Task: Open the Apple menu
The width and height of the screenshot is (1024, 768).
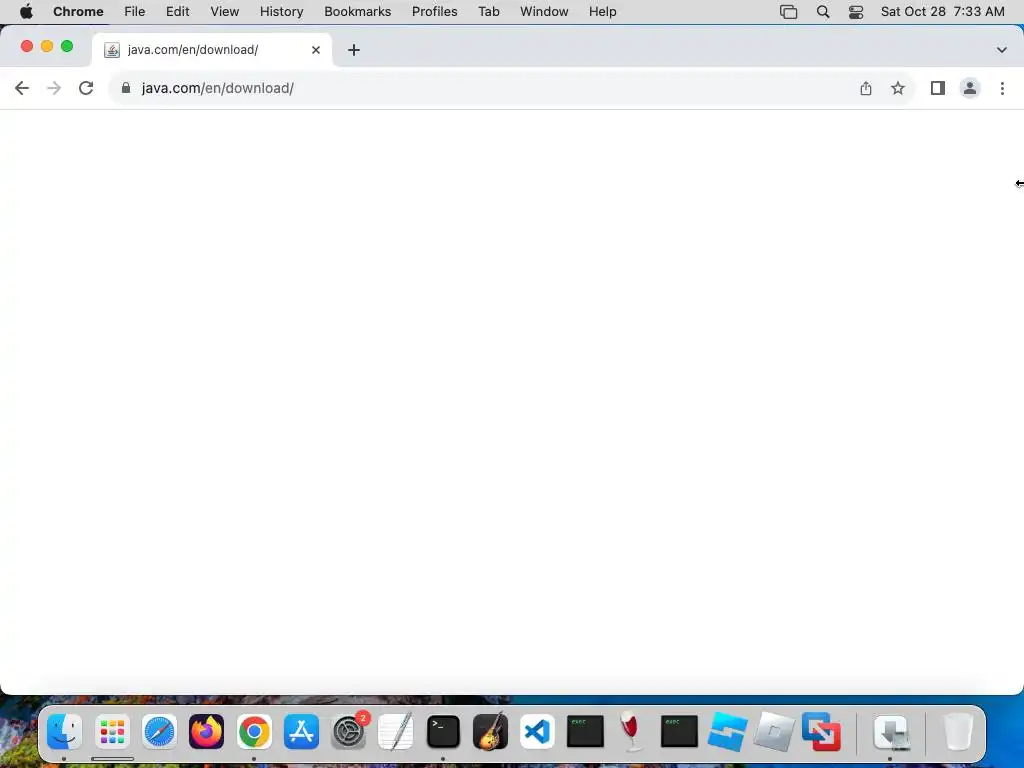Action: point(26,12)
